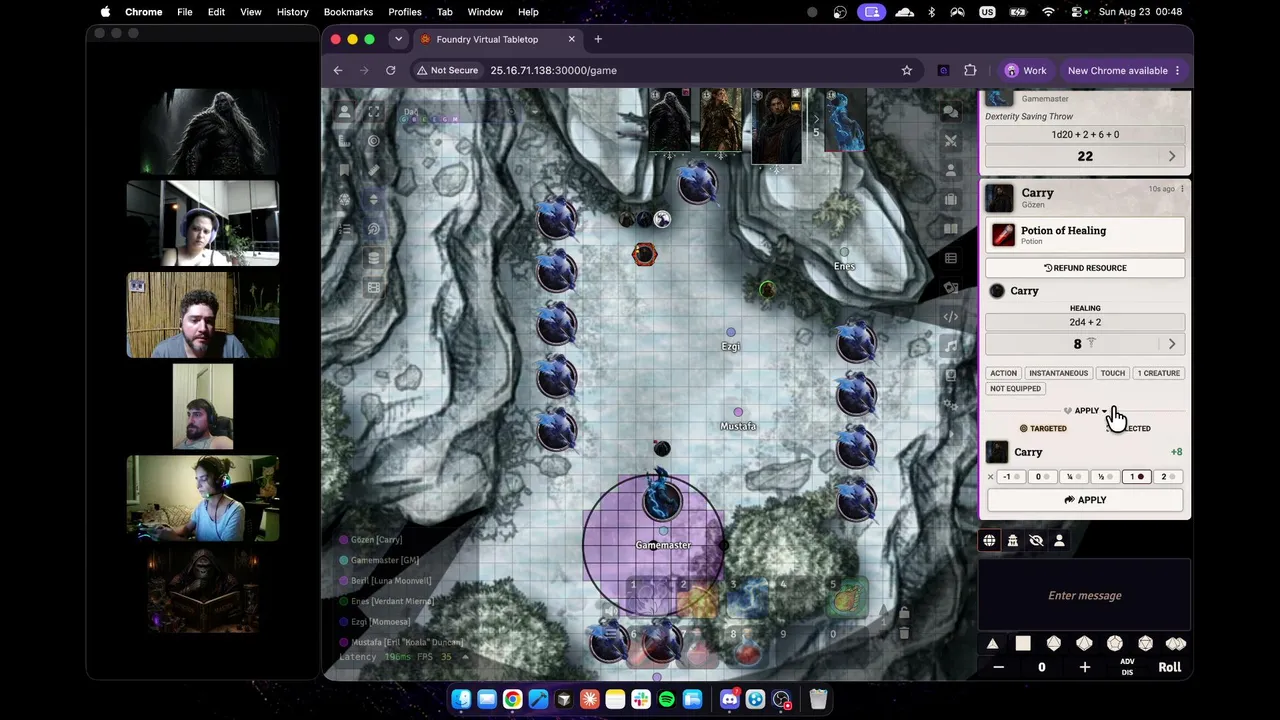
Task: Click the 2d4 + 2 healing formula
Action: 1085,322
